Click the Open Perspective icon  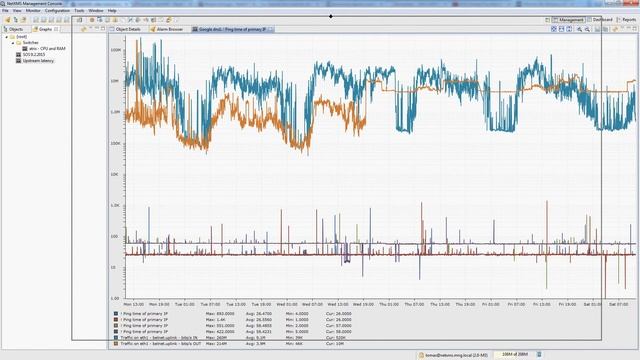pyautogui.click(x=547, y=20)
